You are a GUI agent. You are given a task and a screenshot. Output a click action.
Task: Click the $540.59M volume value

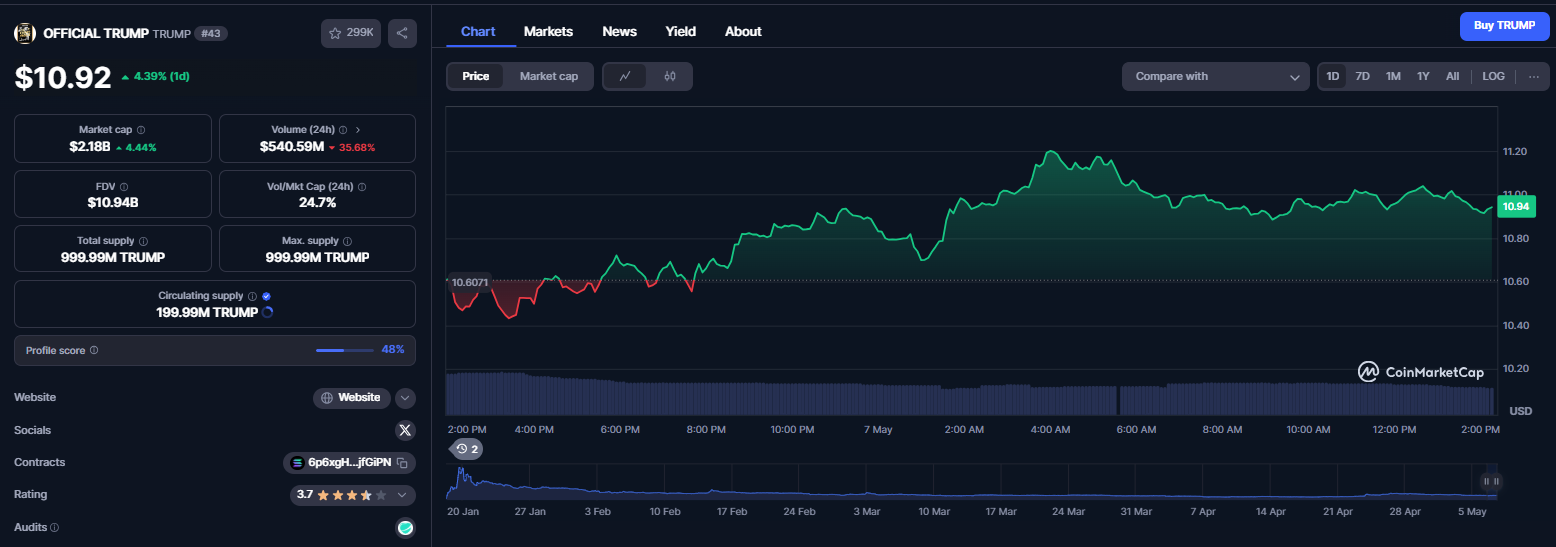292,147
